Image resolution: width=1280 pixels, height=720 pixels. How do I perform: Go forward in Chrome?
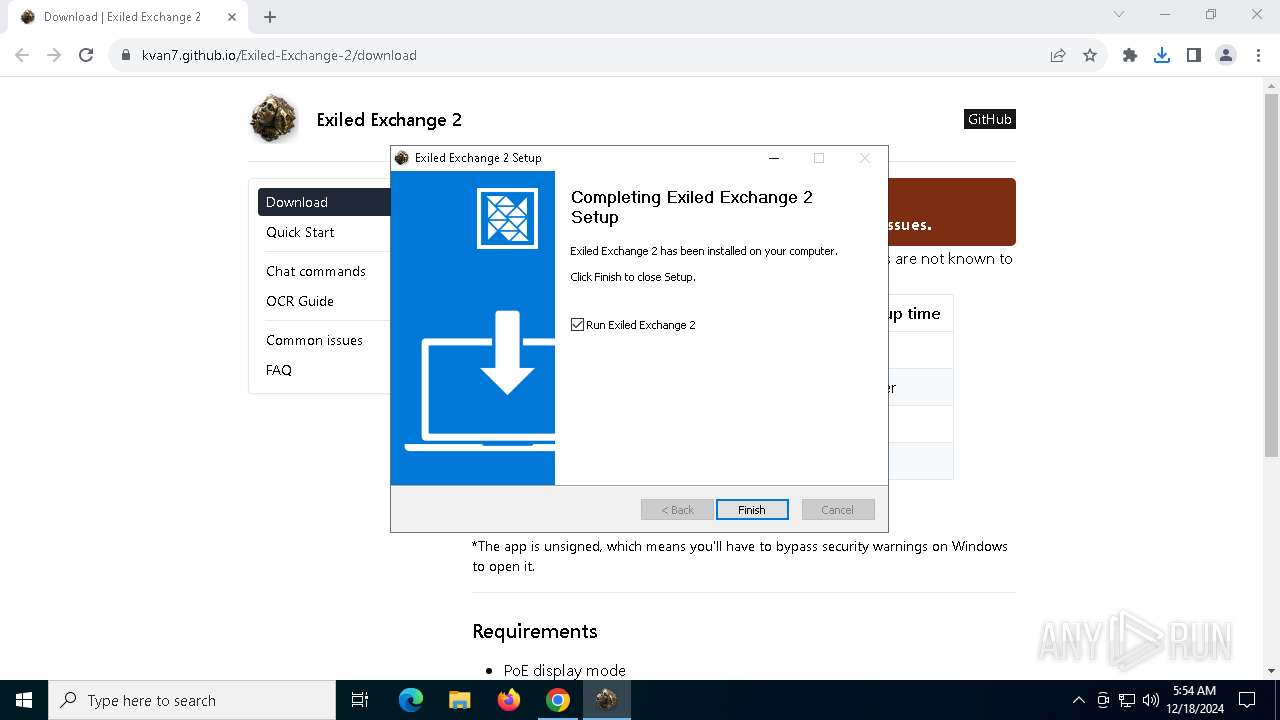coord(54,55)
